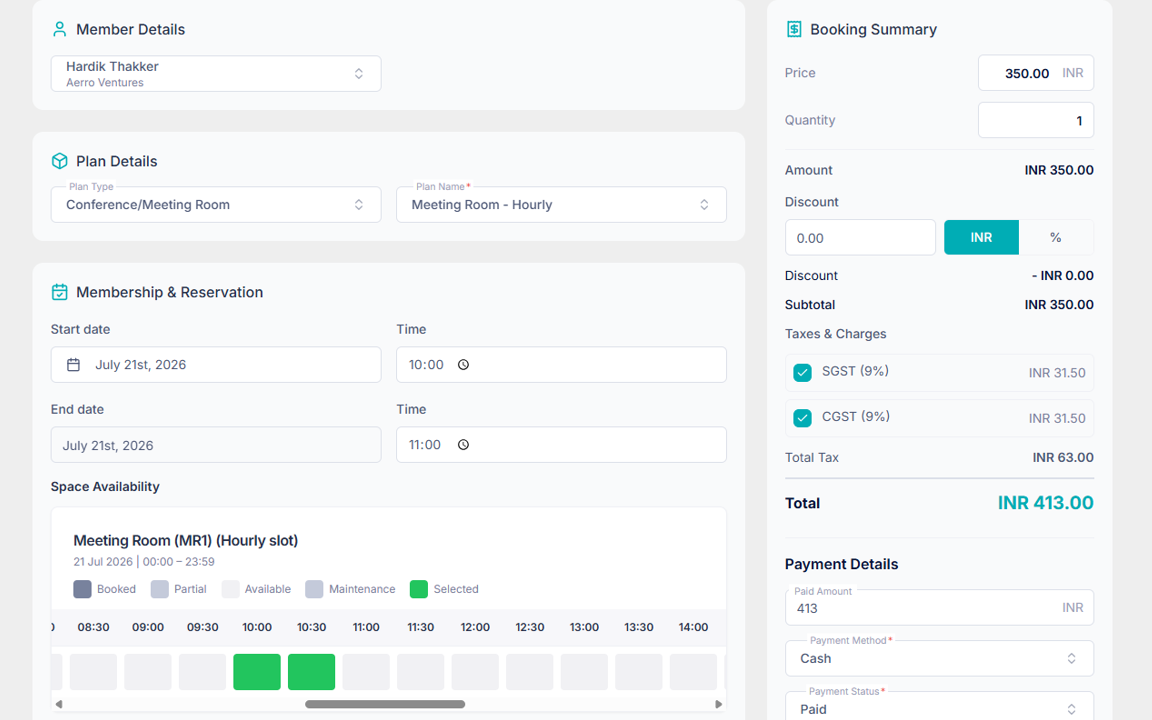Click the SGST INR 31.50 amount
Viewport: 1152px width, 720px height.
[x=1057, y=373]
